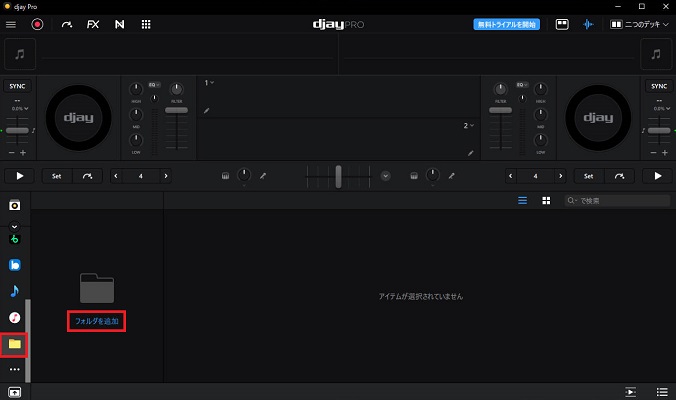Open left deck tempo range 0.0% dropdown
This screenshot has height=400, width=676.
click(x=20, y=109)
